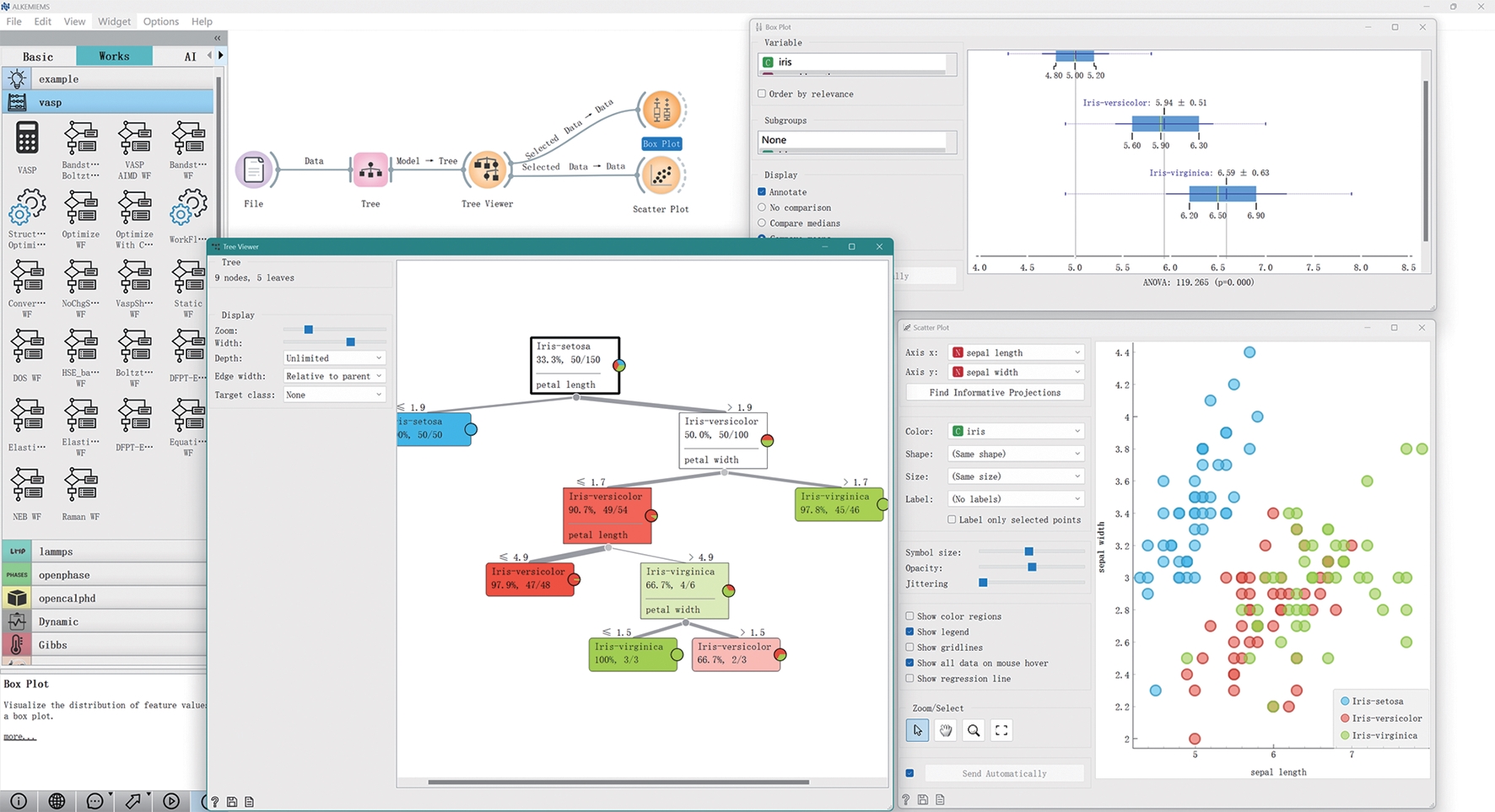
Task: Click the reset zoom frame icon in Scatter Plot
Action: tap(1001, 730)
